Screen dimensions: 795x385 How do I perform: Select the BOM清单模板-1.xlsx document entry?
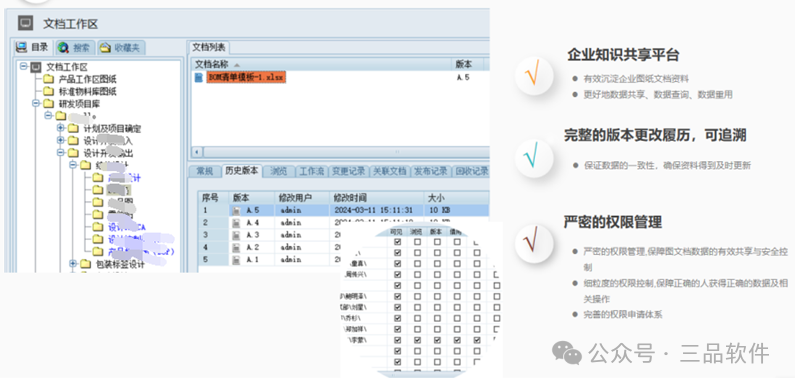tap(246, 77)
